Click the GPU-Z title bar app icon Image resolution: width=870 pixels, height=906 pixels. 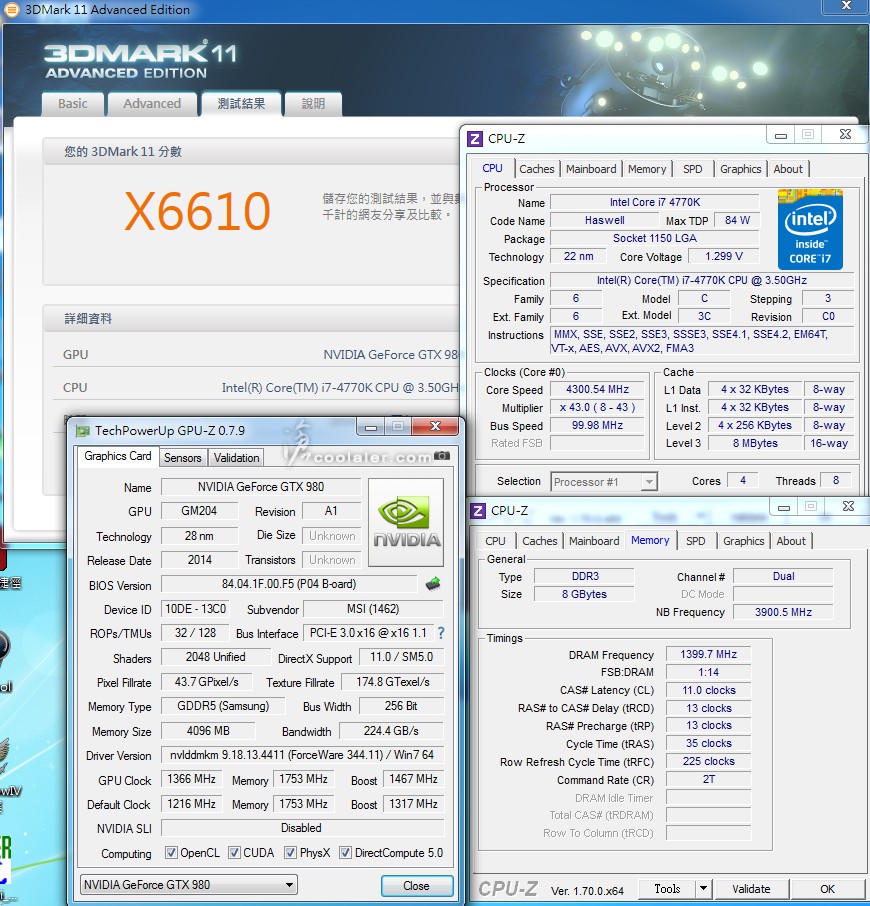point(83,430)
